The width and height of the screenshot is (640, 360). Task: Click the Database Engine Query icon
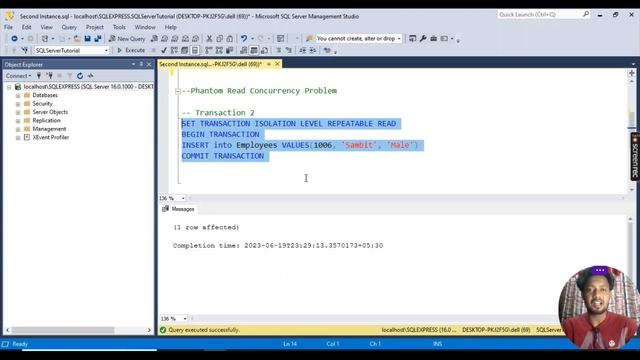154,38
